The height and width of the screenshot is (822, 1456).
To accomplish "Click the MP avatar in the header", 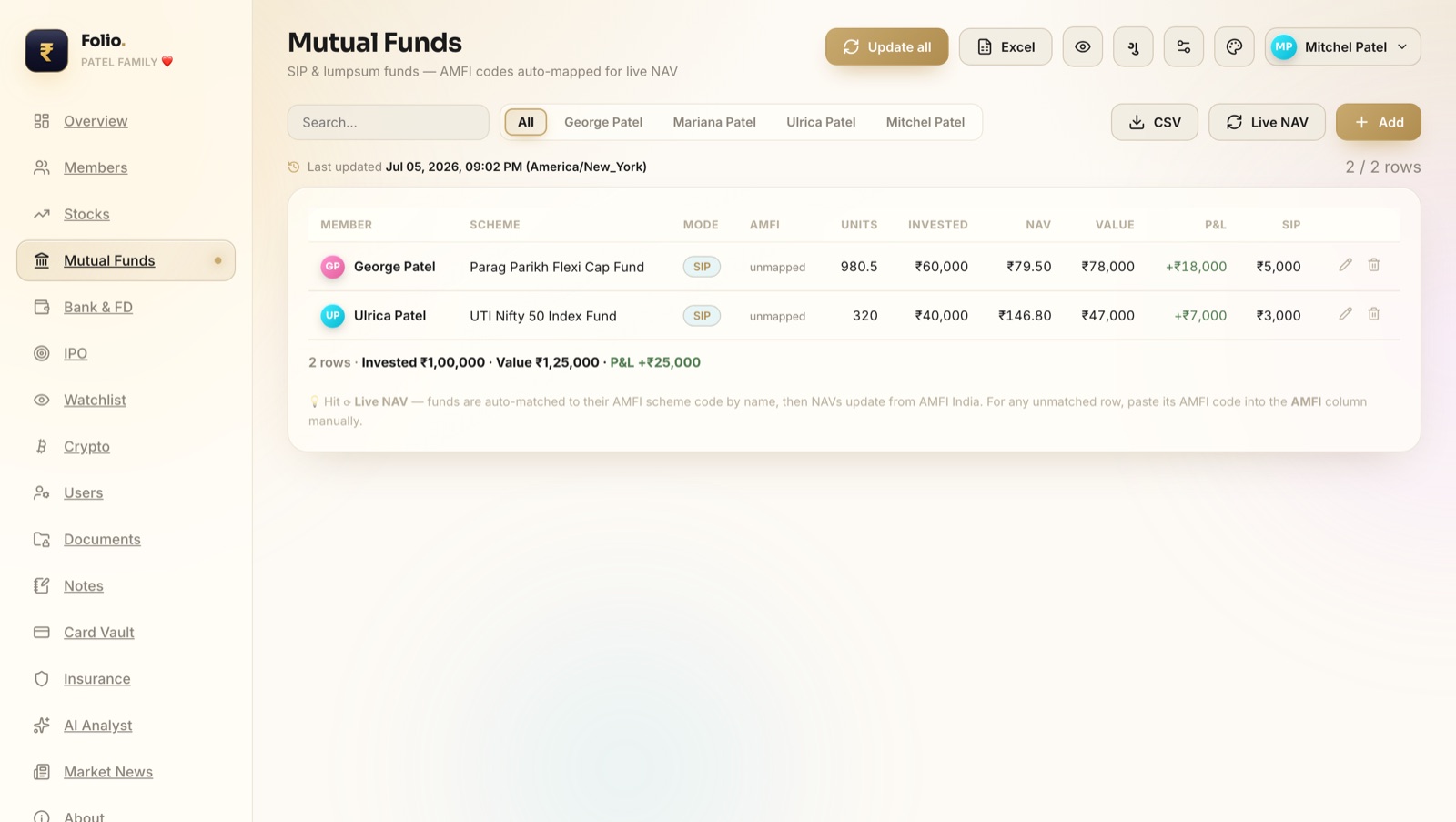I will pos(1284,46).
